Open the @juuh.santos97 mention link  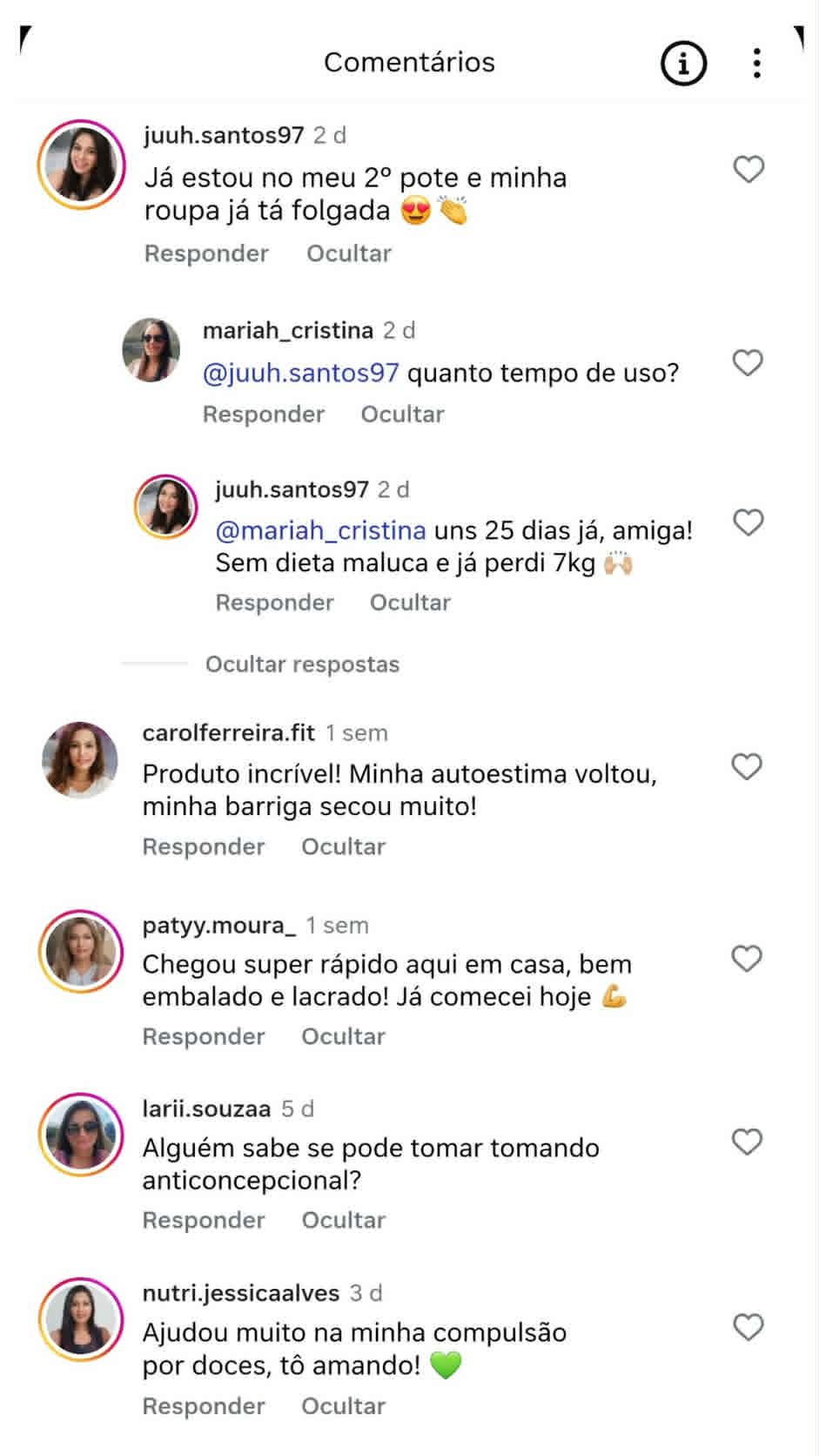[300, 373]
